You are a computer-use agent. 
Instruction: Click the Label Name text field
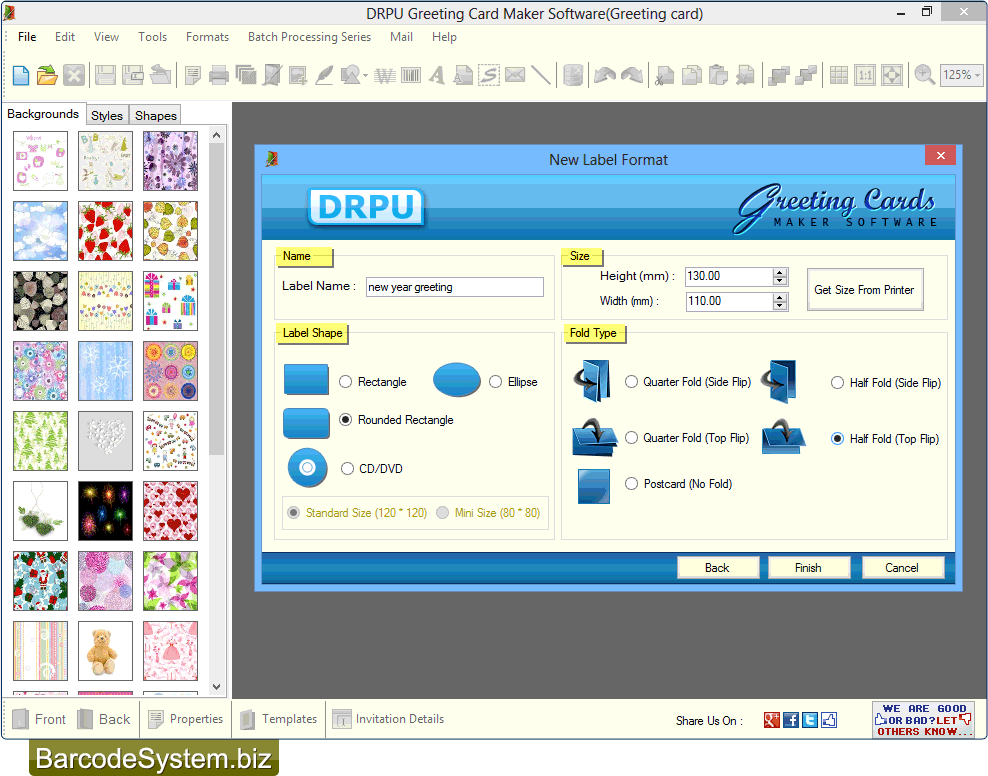coord(454,287)
